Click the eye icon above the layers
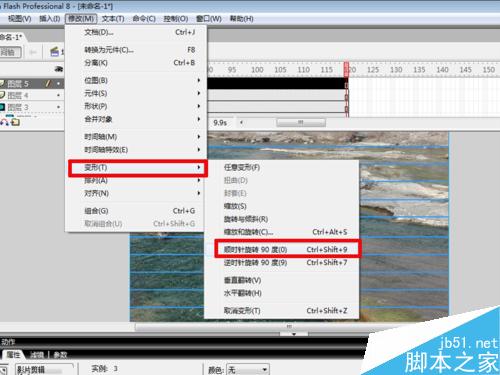The image size is (500, 375). tap(59, 69)
